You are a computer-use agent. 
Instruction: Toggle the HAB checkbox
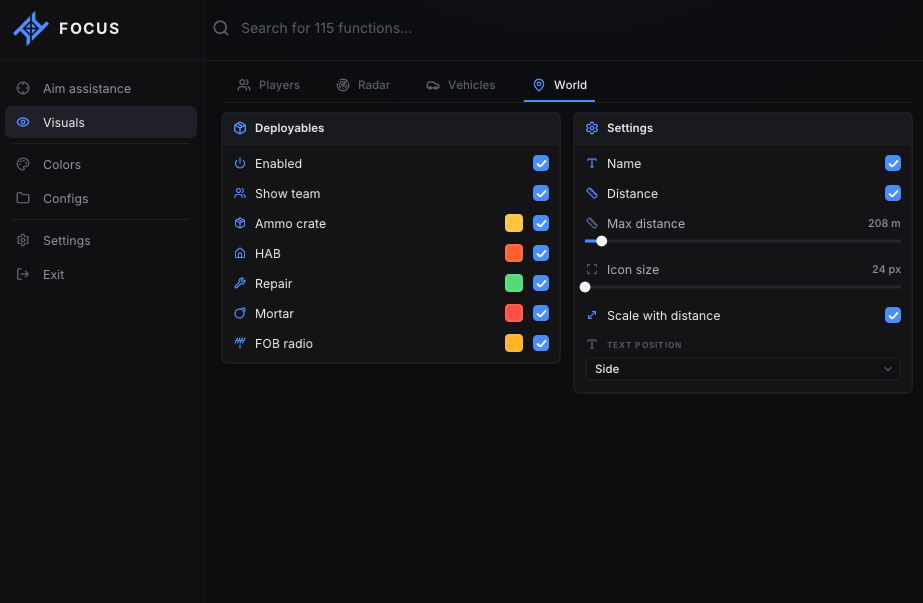point(541,253)
